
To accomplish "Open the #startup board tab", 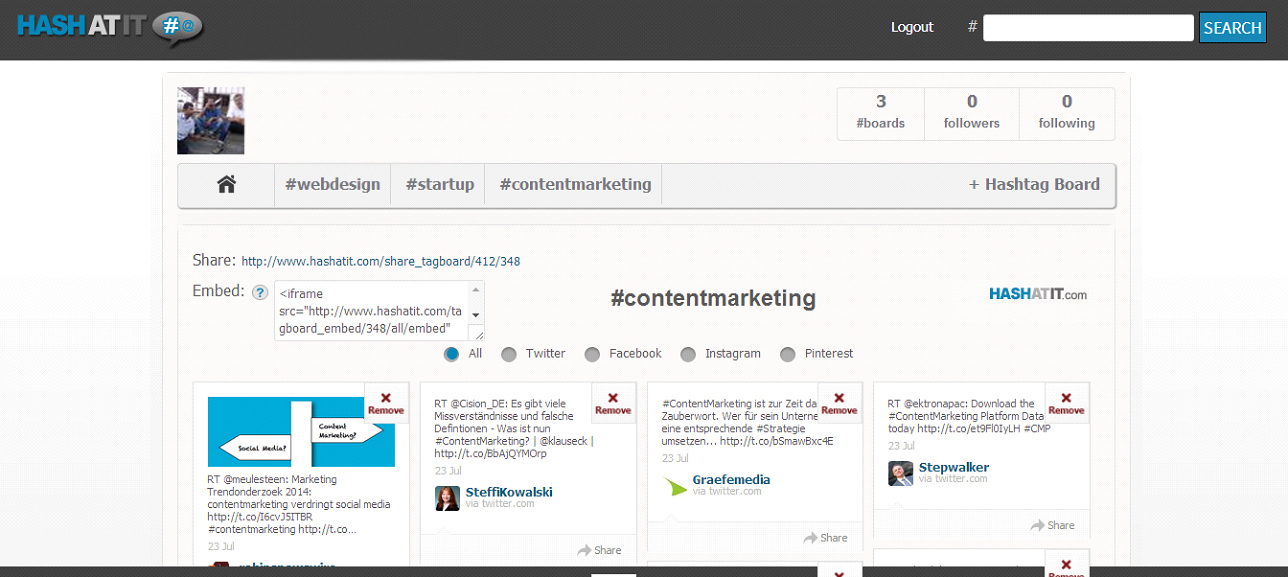I will coord(439,184).
